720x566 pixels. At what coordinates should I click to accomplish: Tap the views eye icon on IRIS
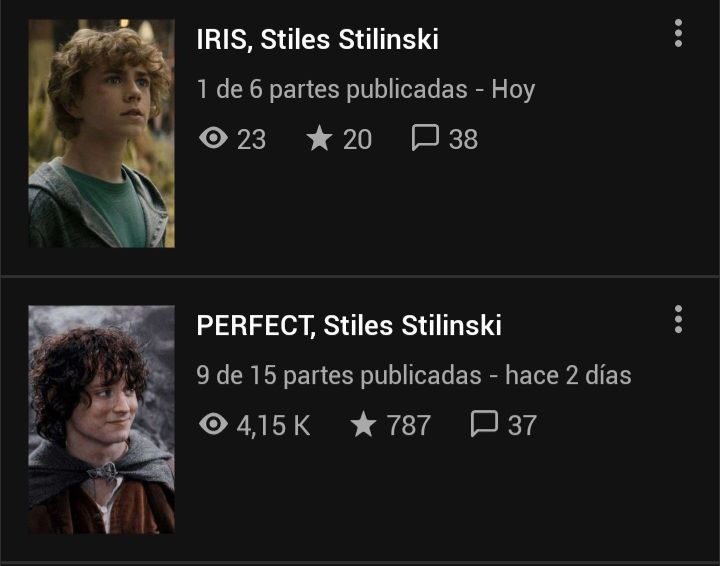(214, 138)
